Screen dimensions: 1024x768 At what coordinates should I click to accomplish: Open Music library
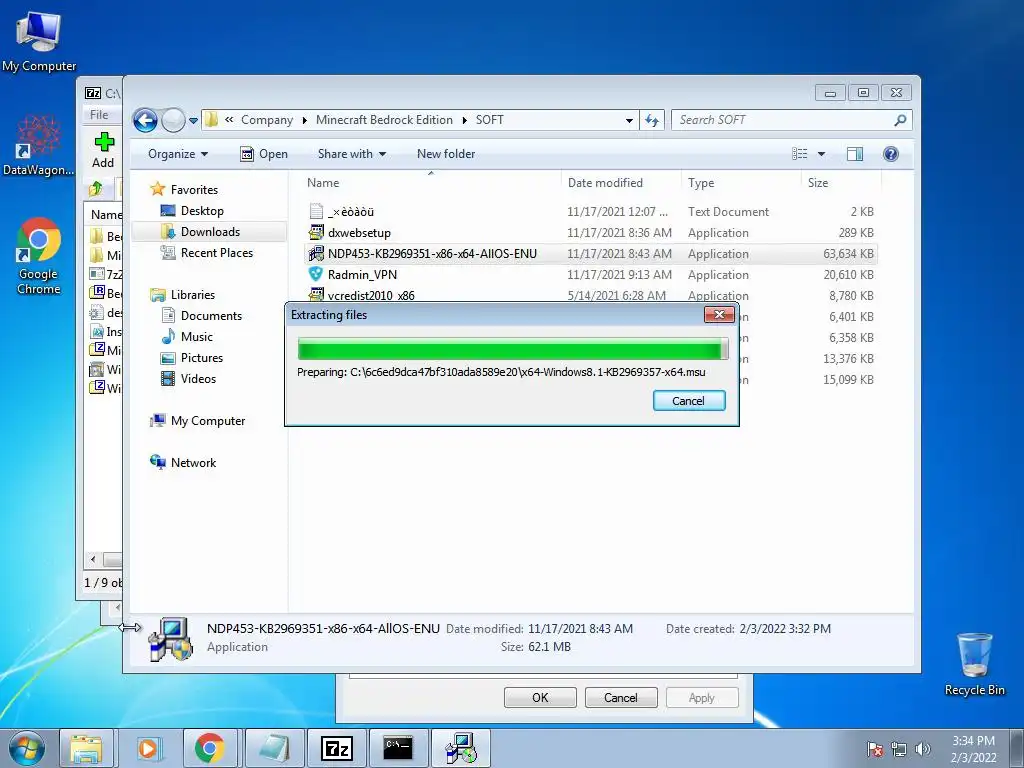pyautogui.click(x=197, y=337)
